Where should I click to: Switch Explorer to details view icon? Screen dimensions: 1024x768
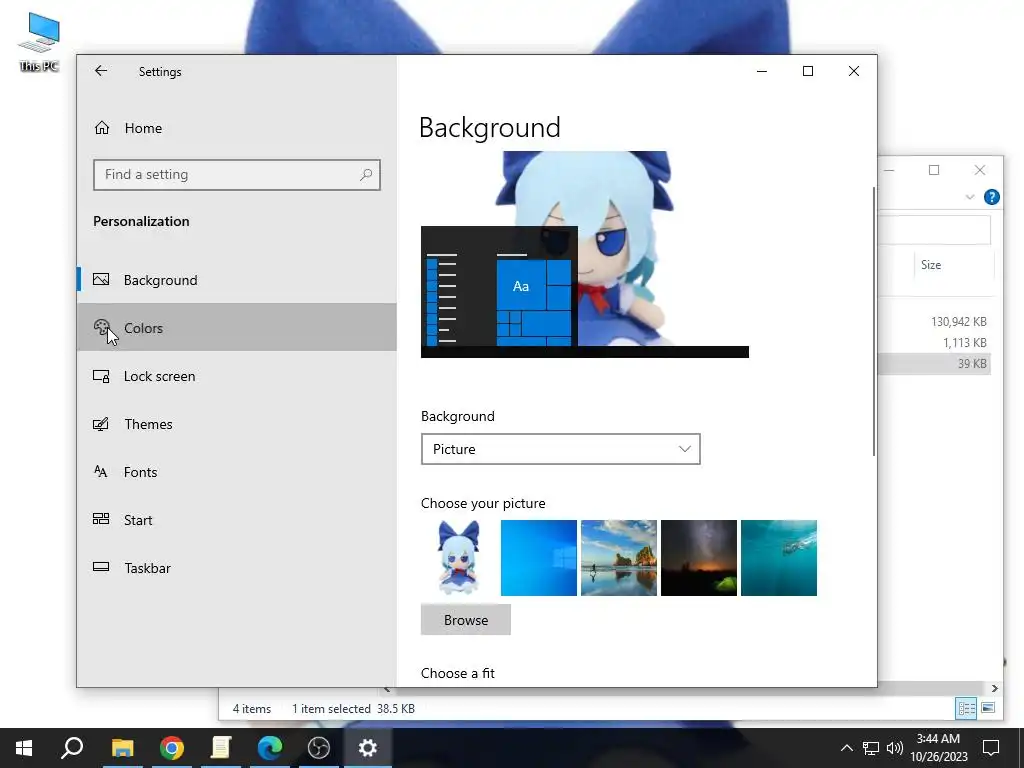click(966, 708)
